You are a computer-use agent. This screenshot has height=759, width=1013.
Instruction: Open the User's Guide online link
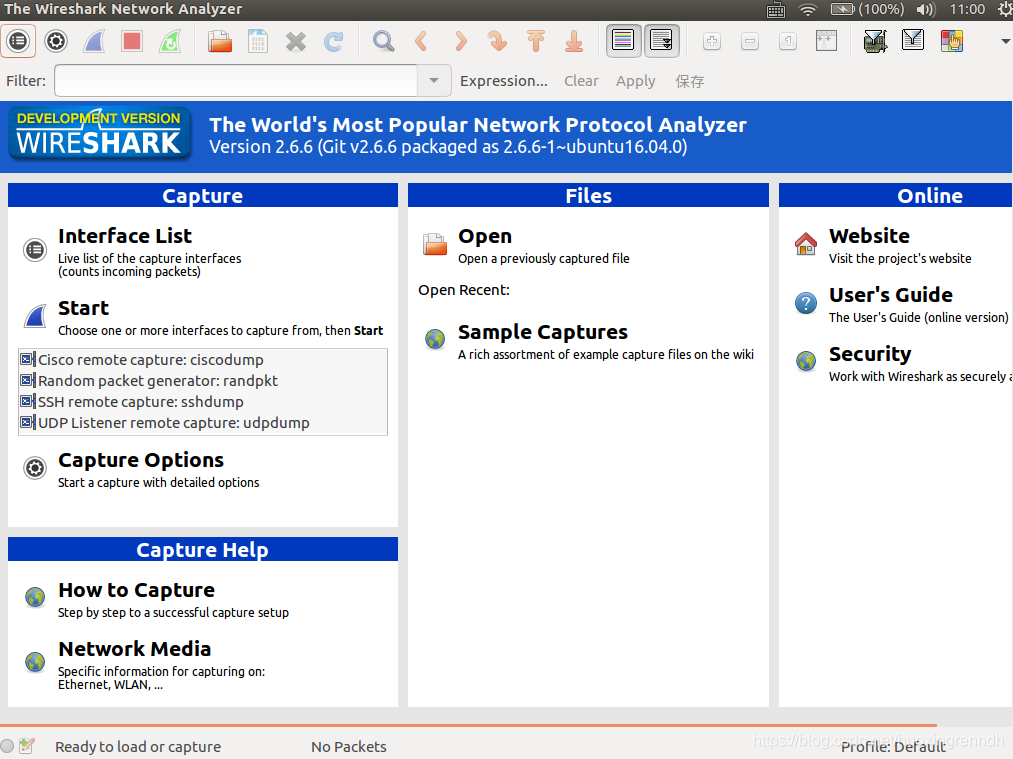tap(890, 295)
